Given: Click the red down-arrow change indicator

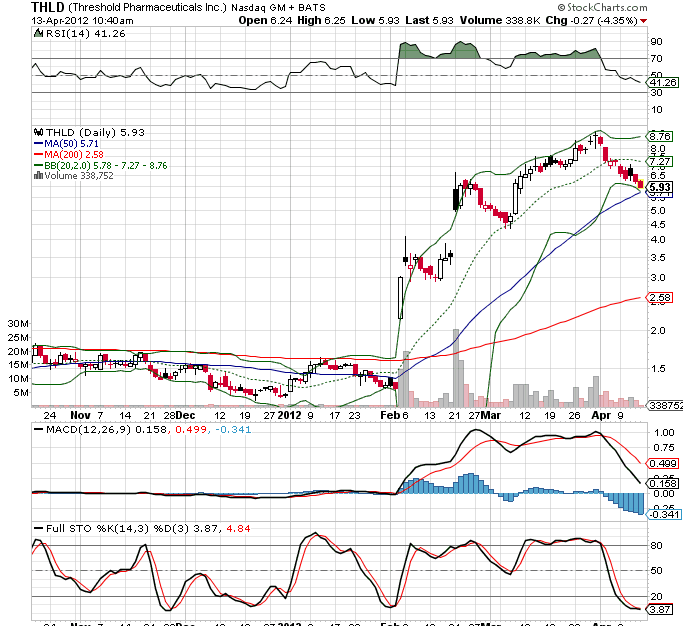Looking at the screenshot, I should 643,21.
